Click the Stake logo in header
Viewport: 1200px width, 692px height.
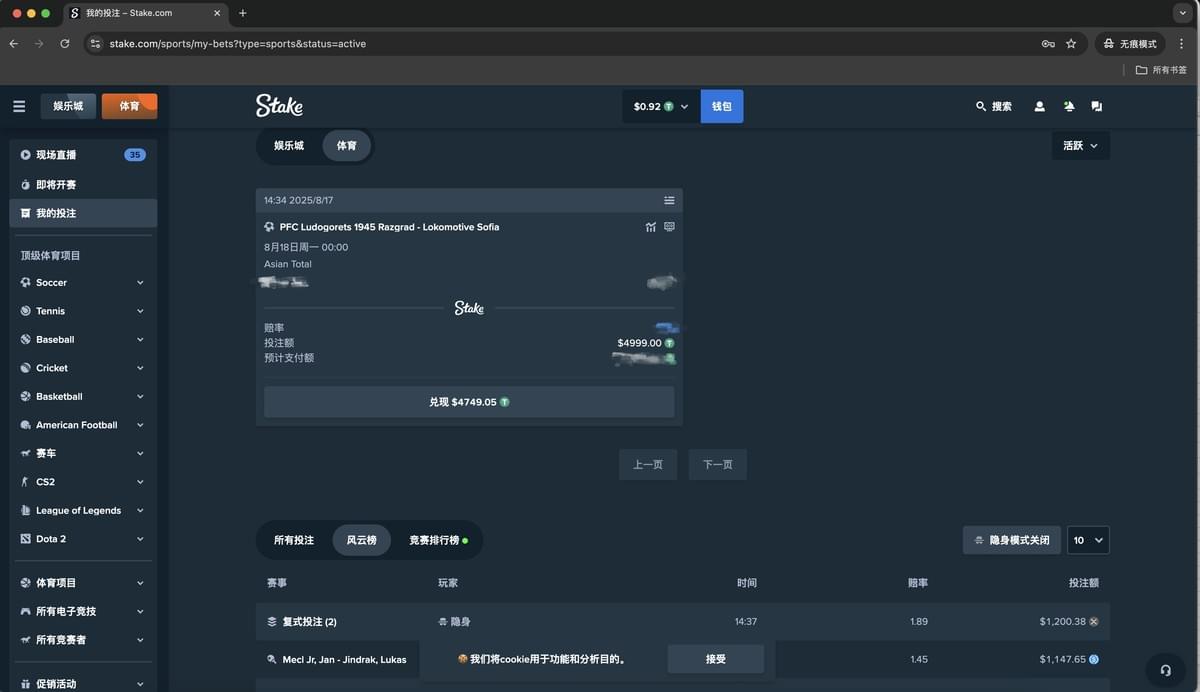279,106
